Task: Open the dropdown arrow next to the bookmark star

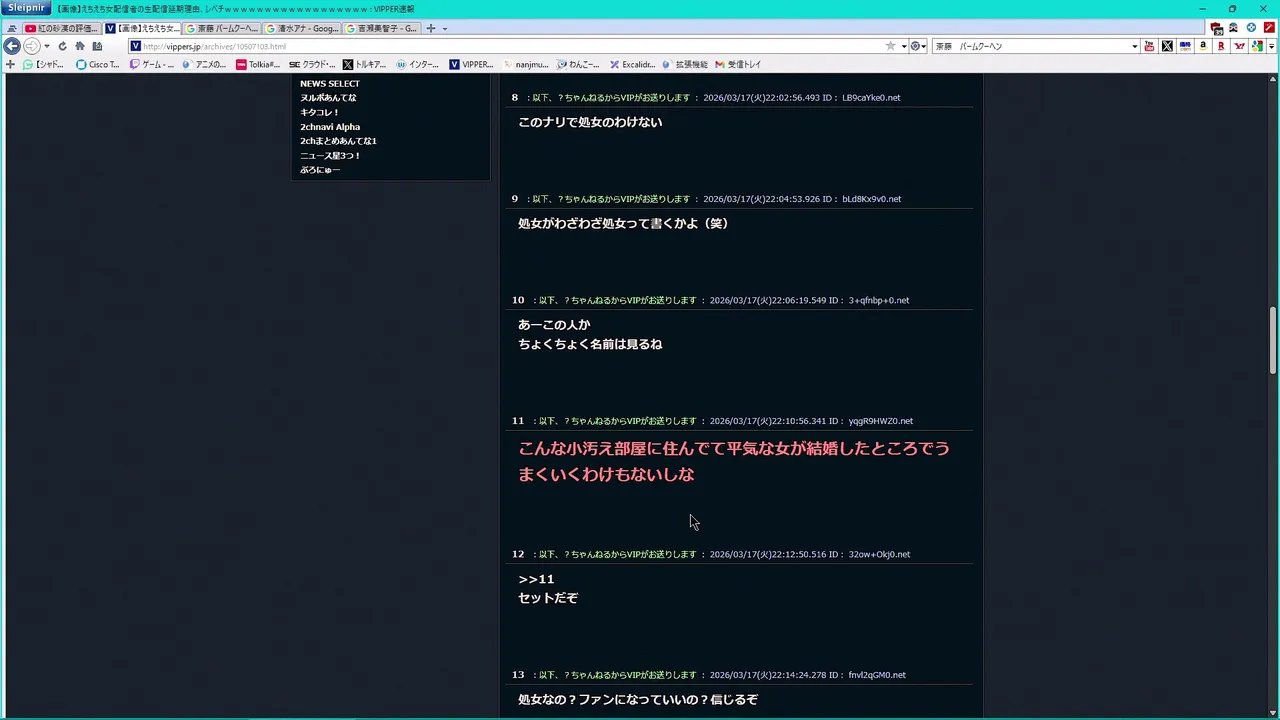Action: 904,47
